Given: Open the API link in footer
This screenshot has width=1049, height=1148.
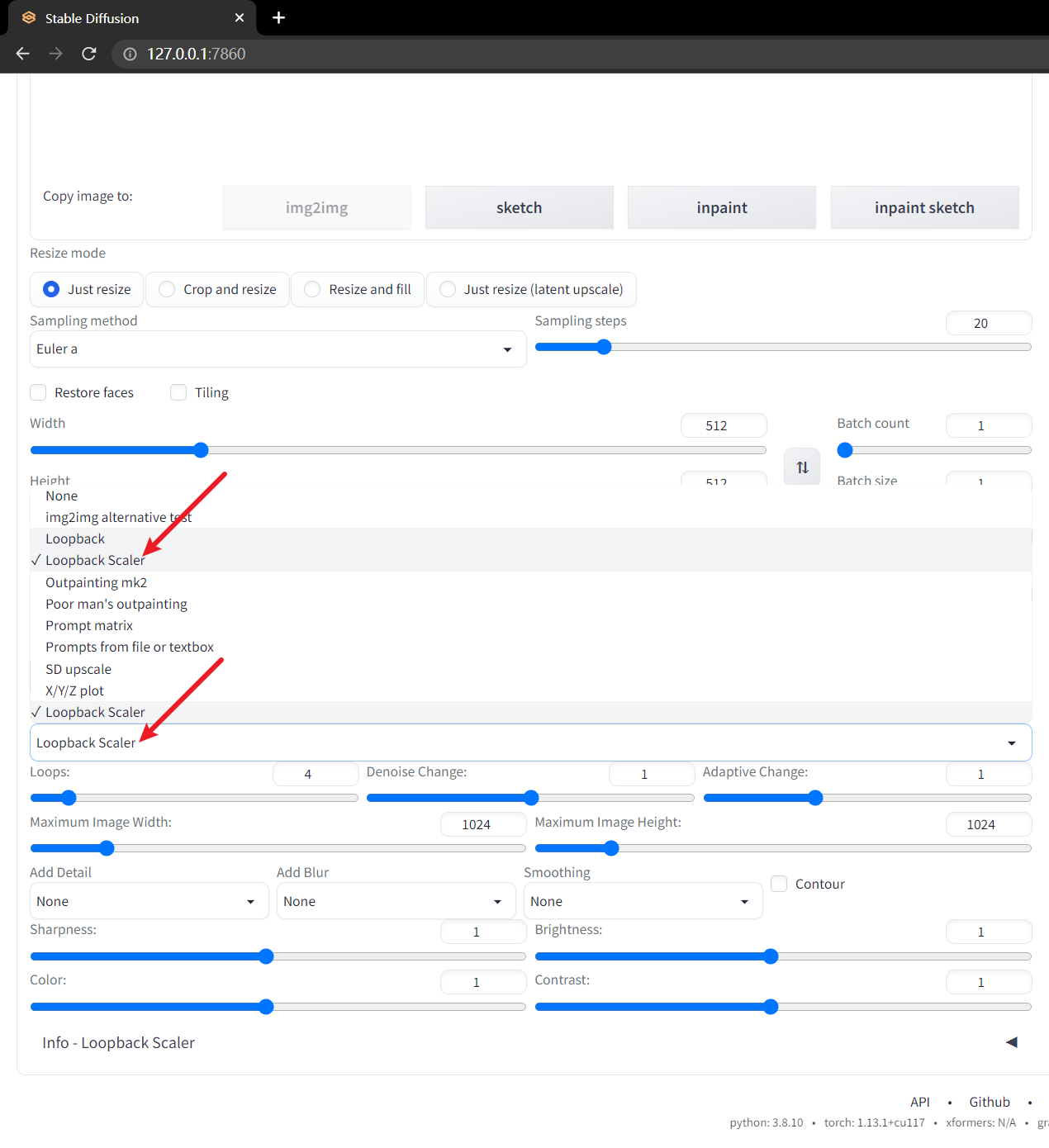Looking at the screenshot, I should (920, 1102).
